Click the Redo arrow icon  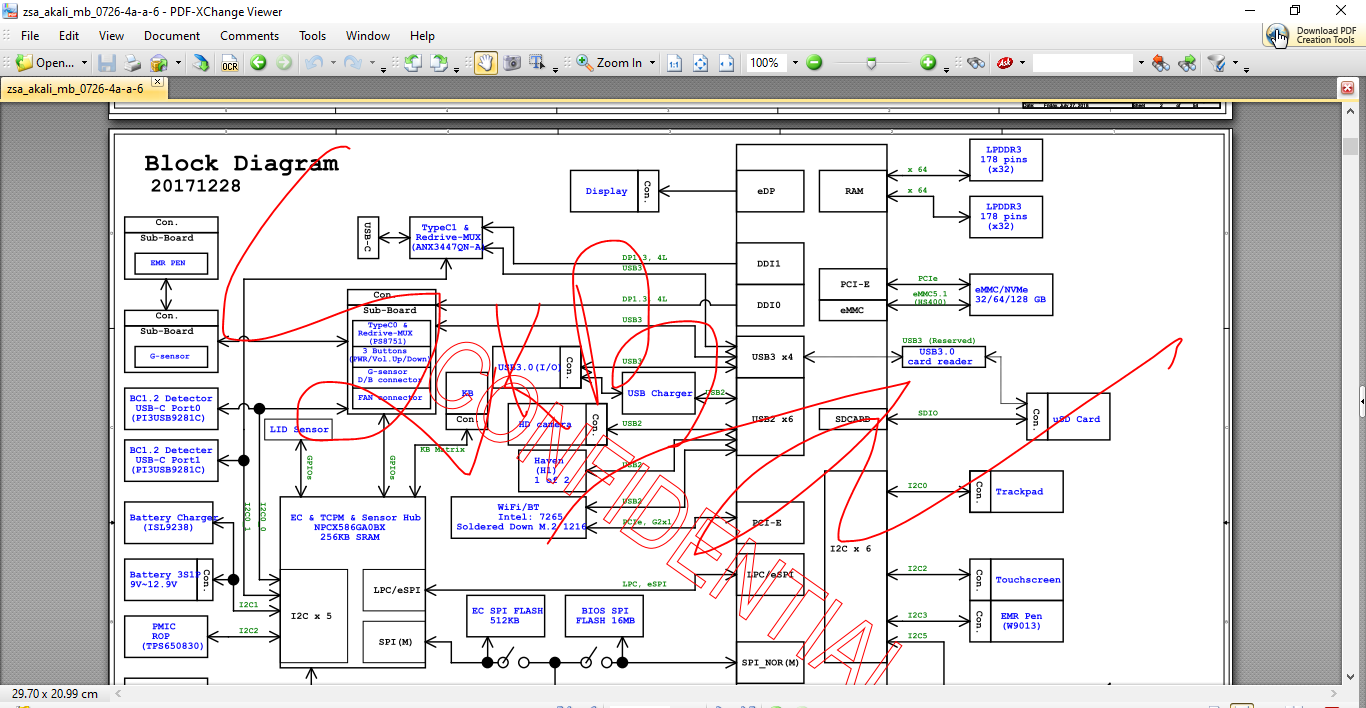click(352, 63)
